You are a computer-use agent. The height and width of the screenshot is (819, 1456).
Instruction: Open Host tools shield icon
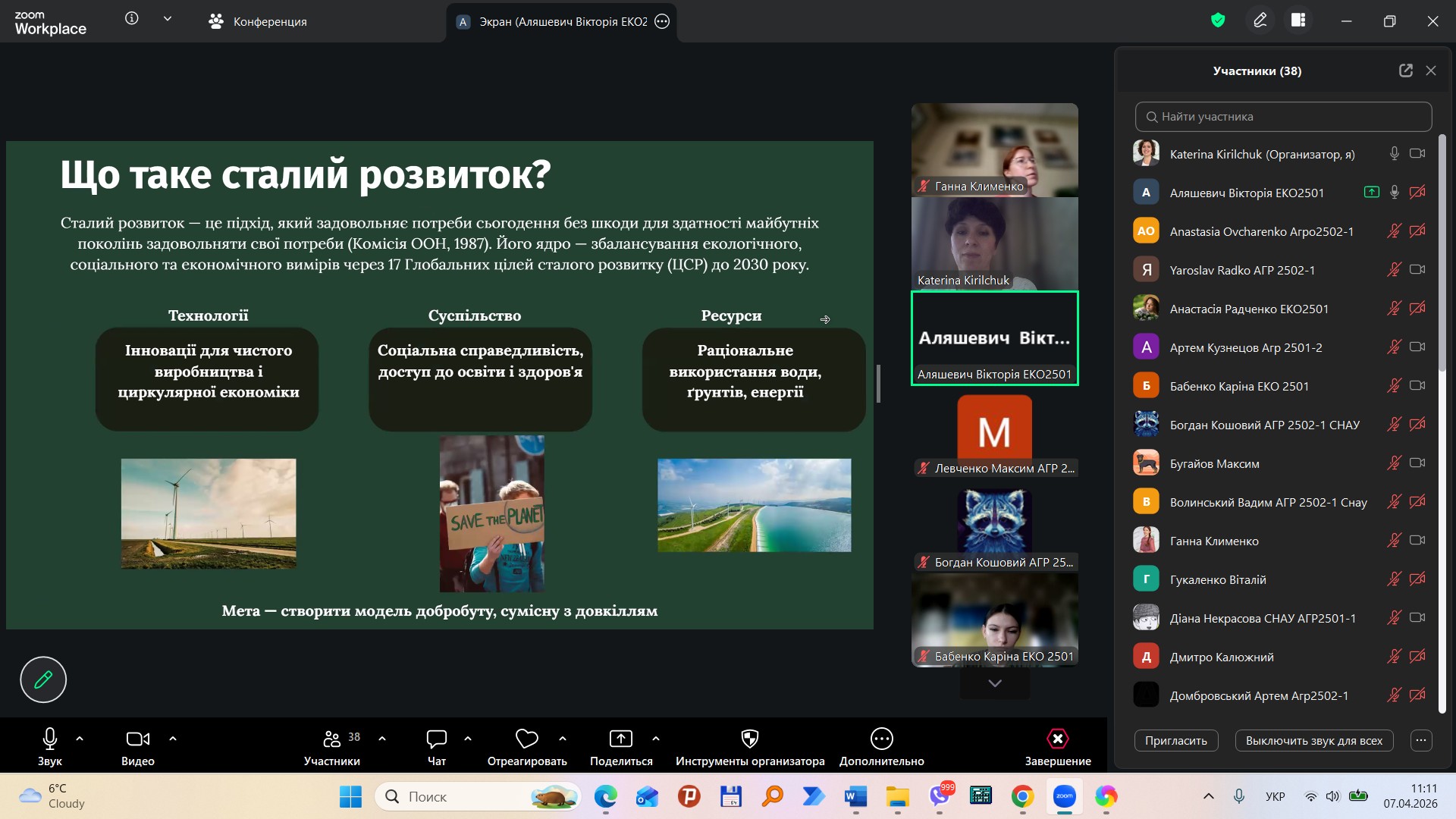coord(749,739)
